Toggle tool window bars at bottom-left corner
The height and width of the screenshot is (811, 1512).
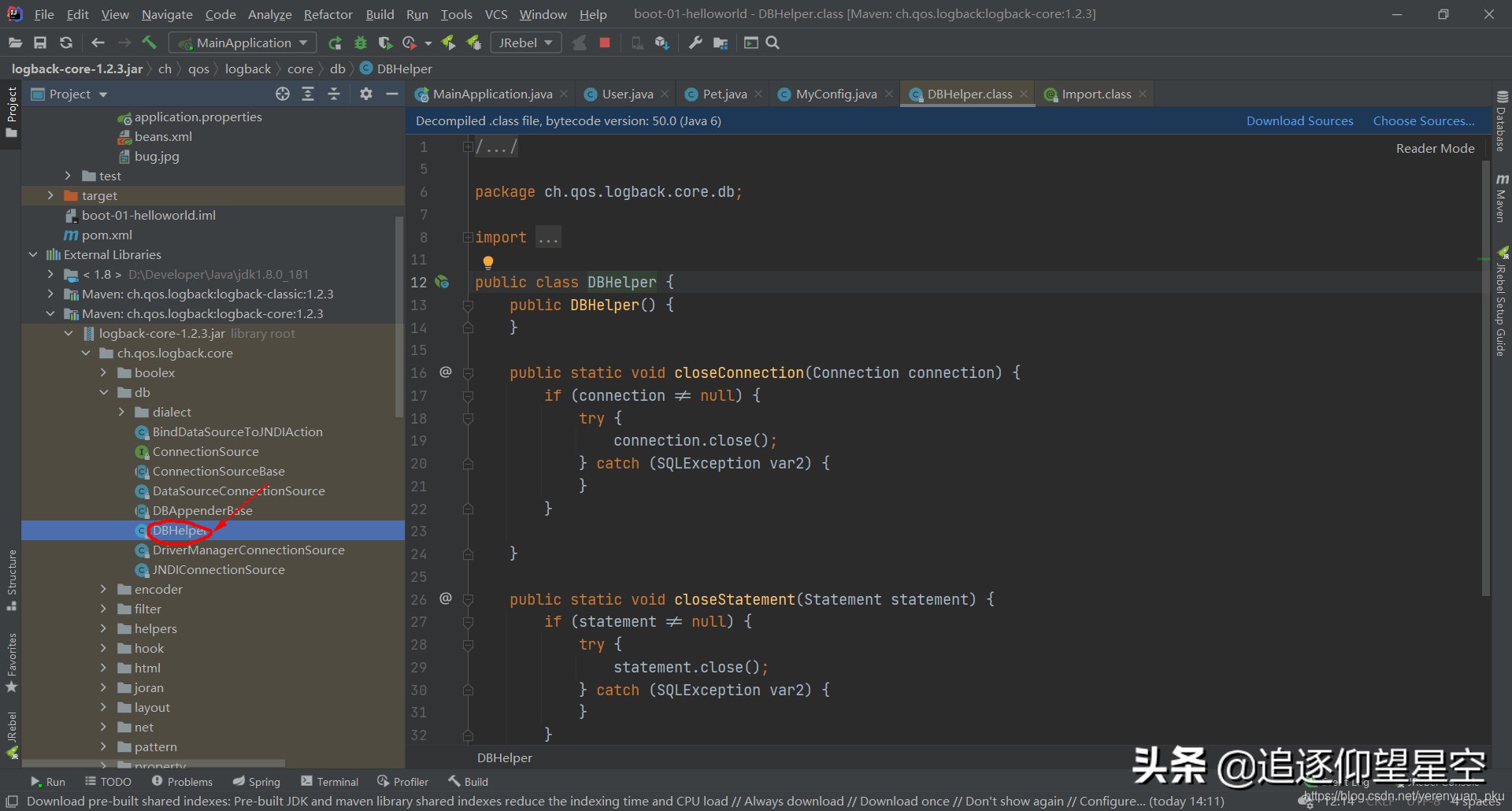[12, 802]
